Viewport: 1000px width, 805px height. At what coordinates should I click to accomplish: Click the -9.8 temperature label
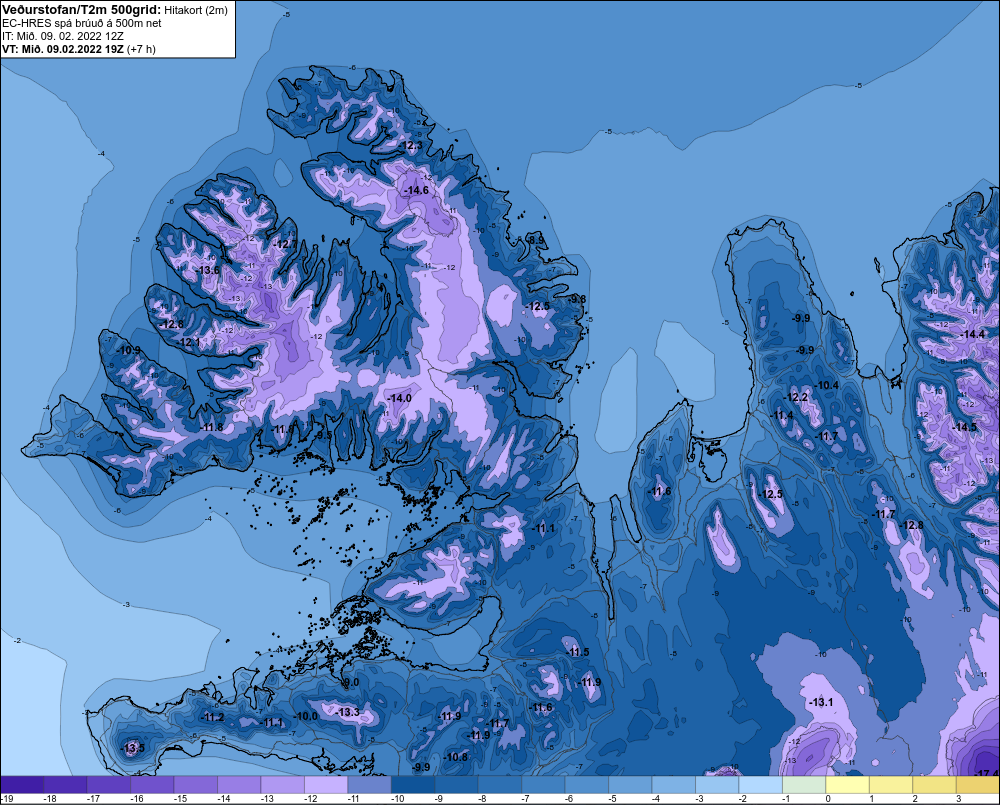577,299
